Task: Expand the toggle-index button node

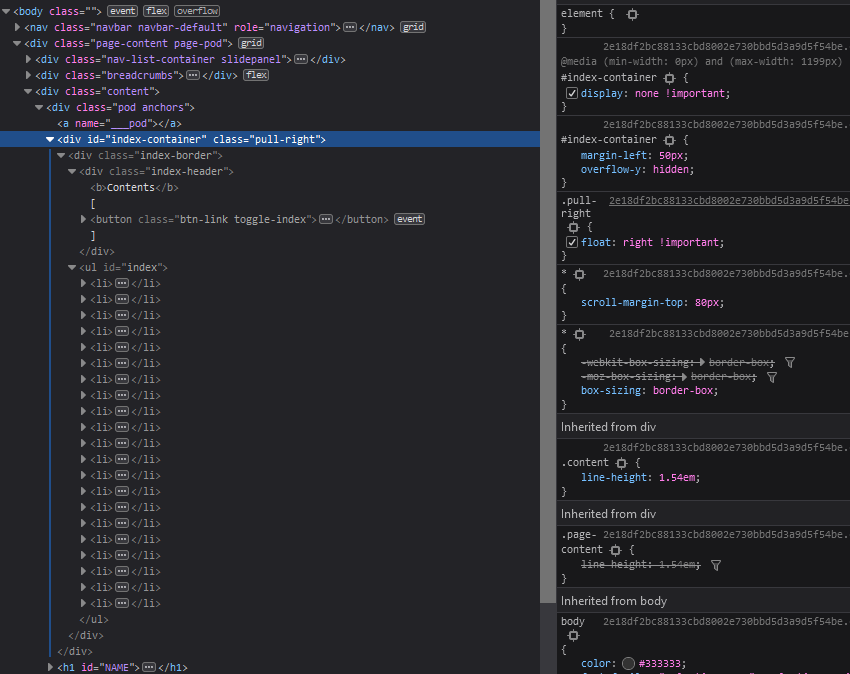Action: point(83,219)
